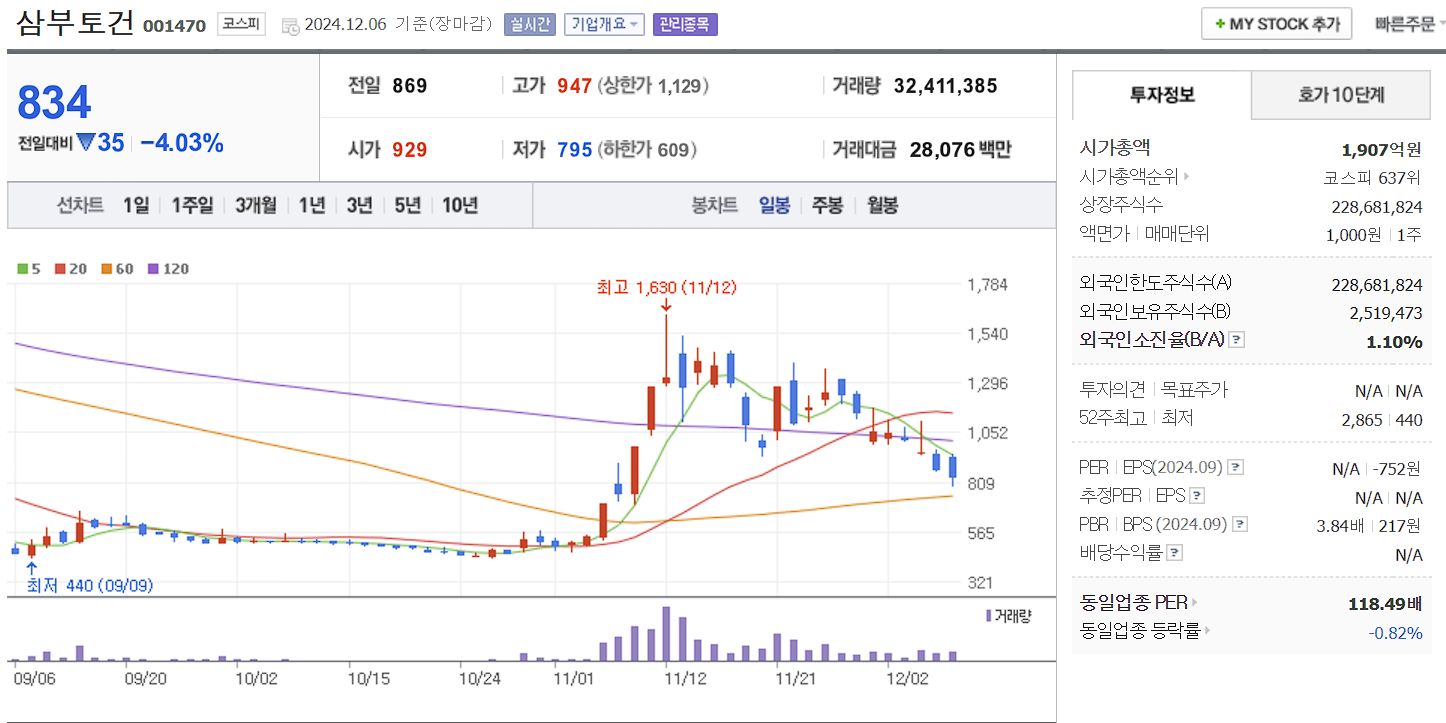The height and width of the screenshot is (723, 1446).
Task: Click the calendar icon beside 2024.12.06
Action: pos(290,27)
